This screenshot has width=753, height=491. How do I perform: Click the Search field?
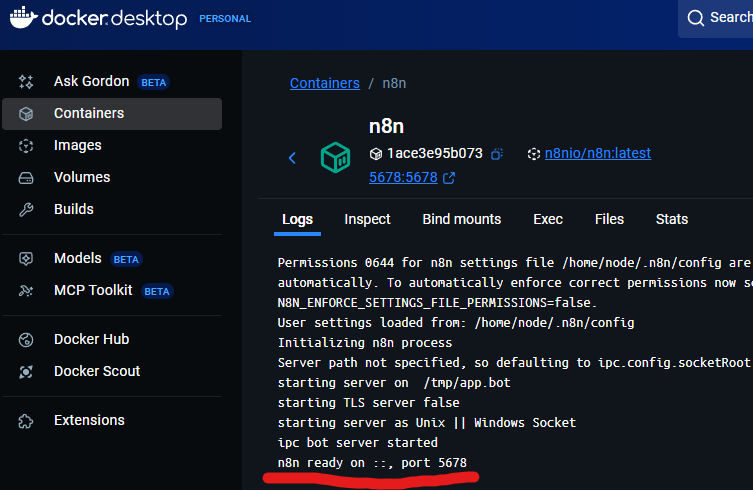point(716,19)
